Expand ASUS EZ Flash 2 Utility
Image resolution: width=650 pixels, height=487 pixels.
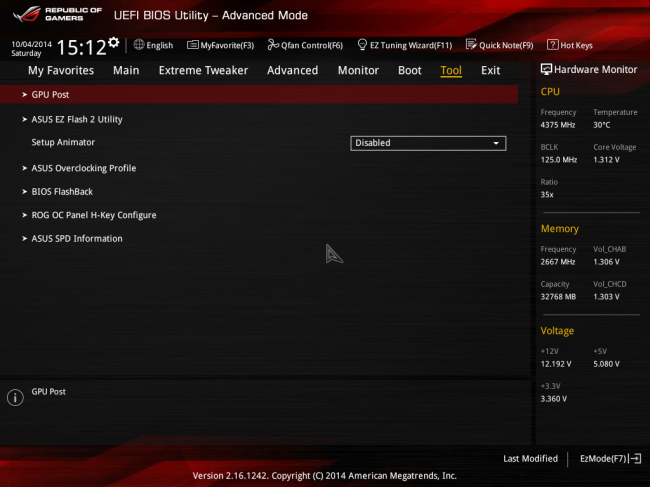pos(77,119)
